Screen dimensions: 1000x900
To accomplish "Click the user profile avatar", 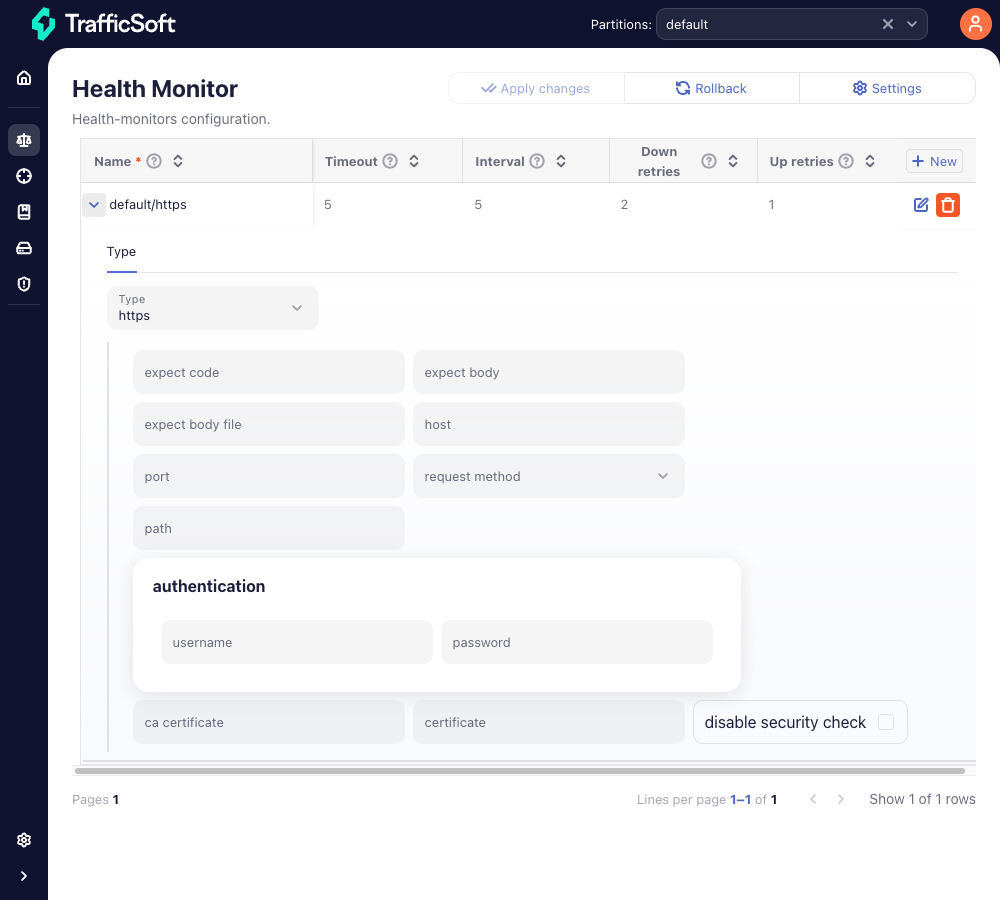I will (x=975, y=24).
